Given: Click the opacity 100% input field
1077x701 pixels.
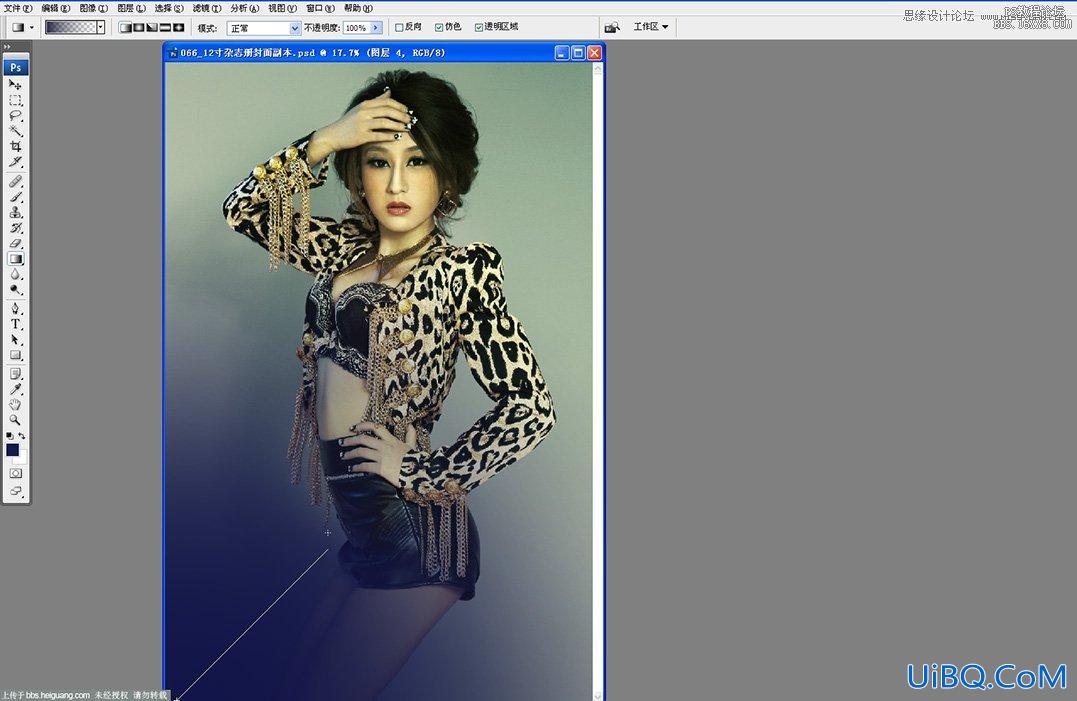Looking at the screenshot, I should click(356, 28).
